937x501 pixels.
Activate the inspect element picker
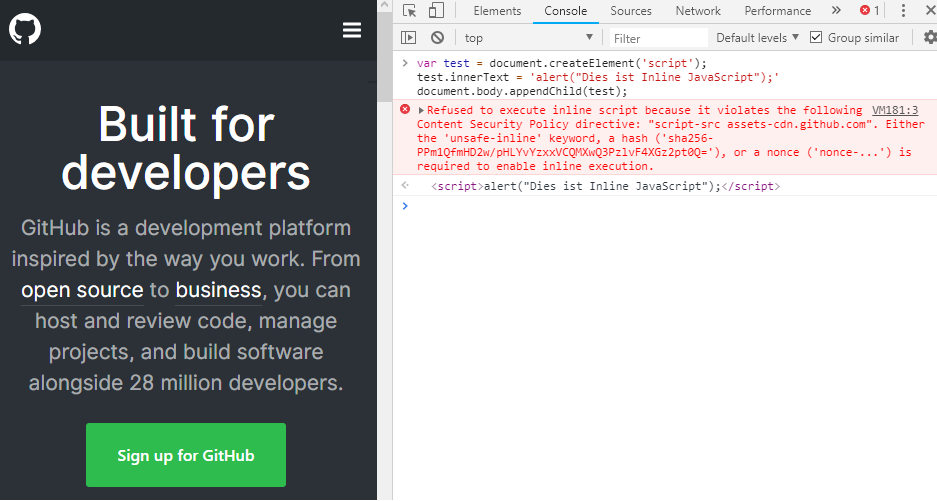(409, 11)
